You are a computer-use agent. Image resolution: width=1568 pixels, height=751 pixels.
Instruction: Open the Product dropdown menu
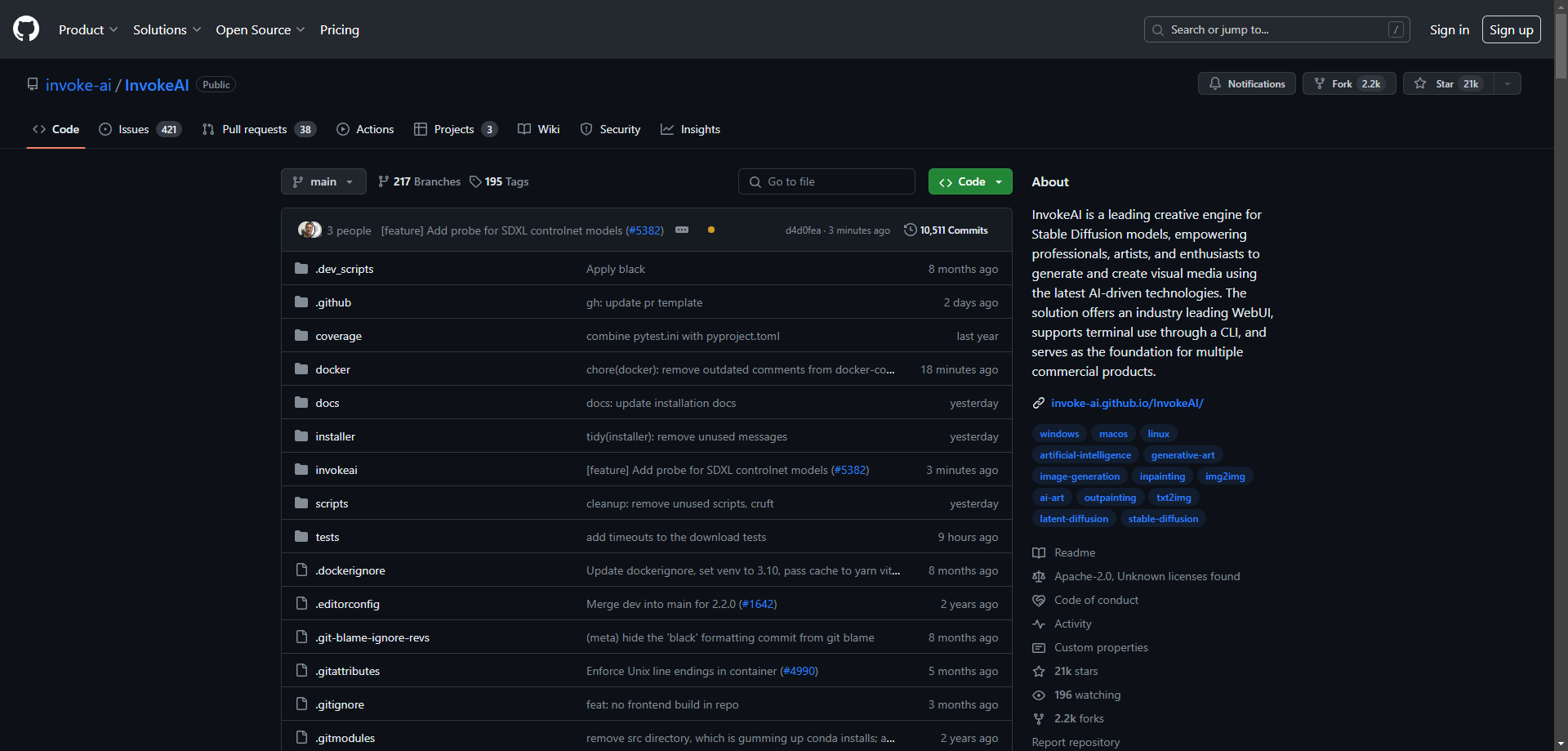[x=88, y=29]
